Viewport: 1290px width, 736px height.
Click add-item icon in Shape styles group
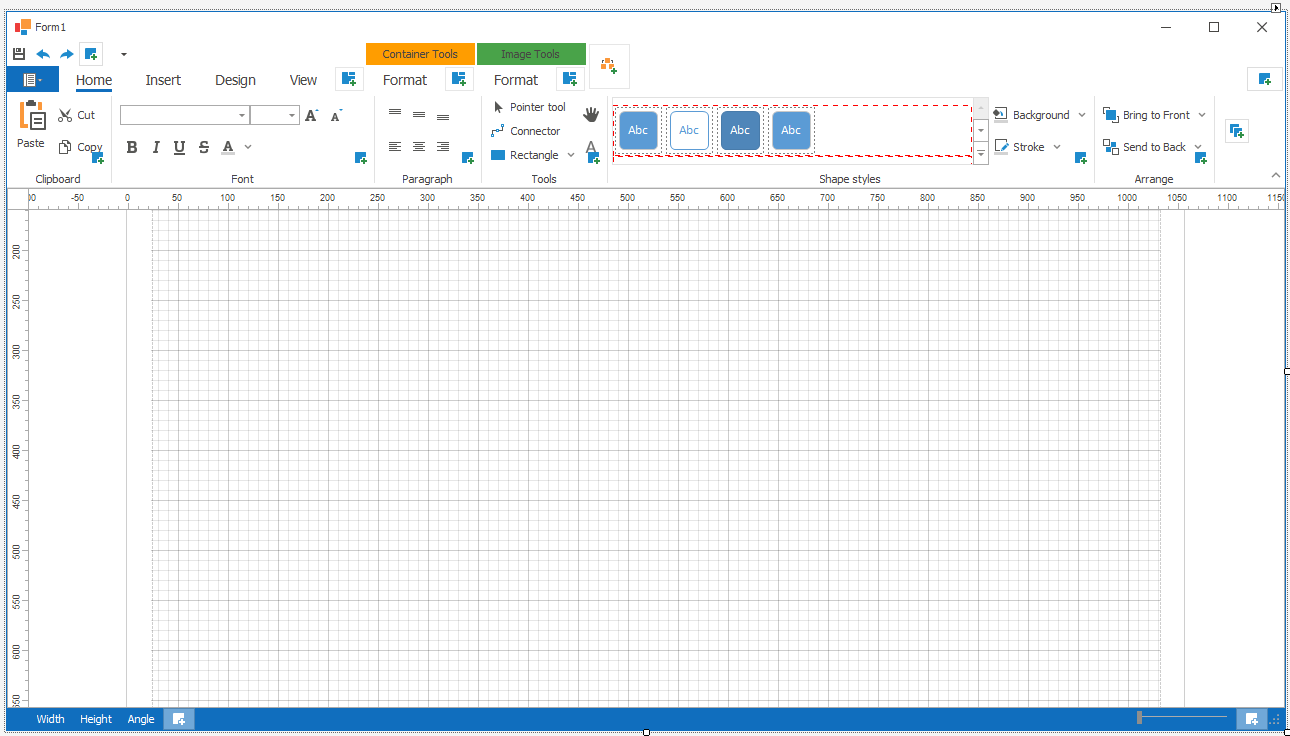pos(1081,158)
